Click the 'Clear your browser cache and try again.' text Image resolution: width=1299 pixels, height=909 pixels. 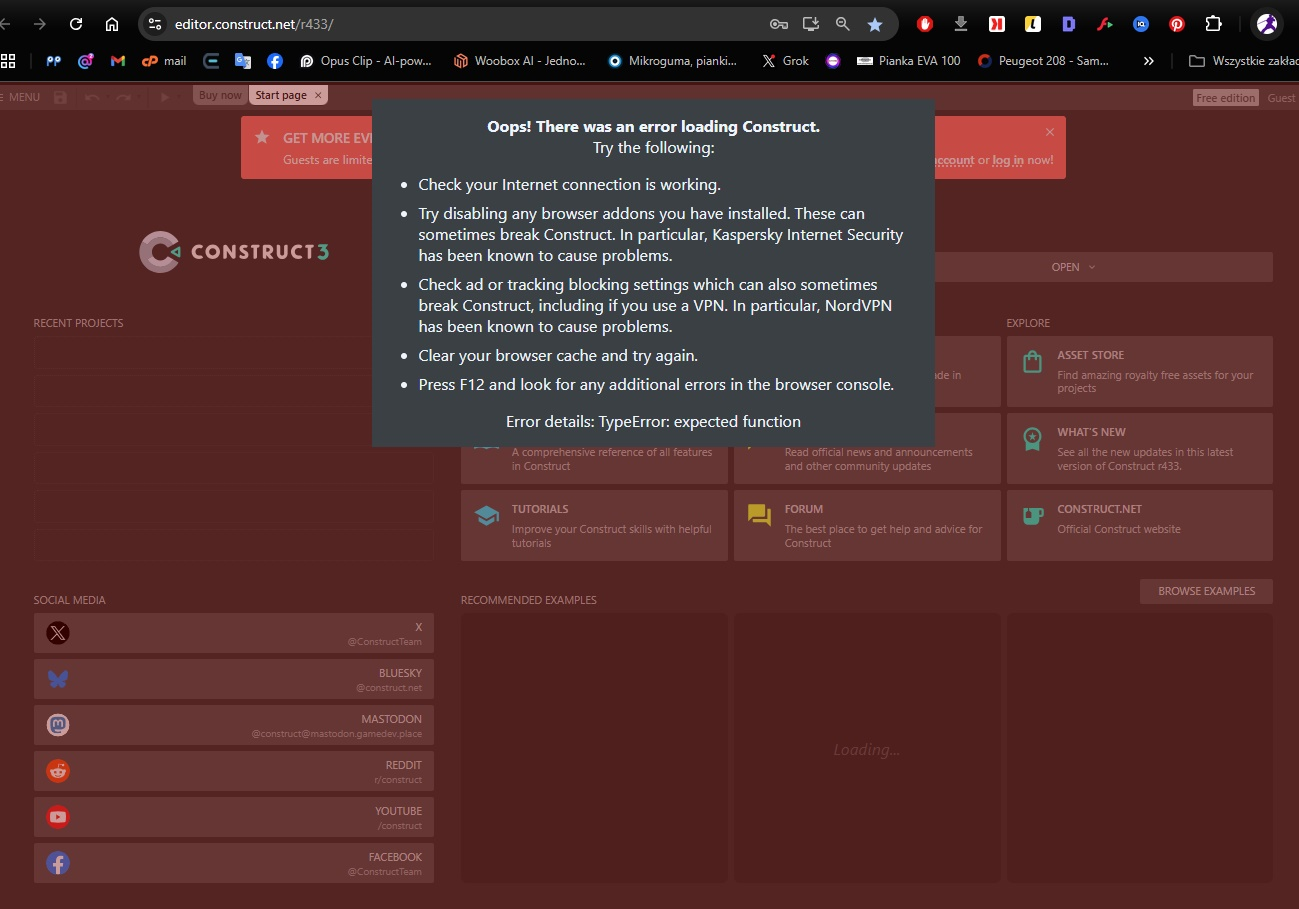click(558, 356)
